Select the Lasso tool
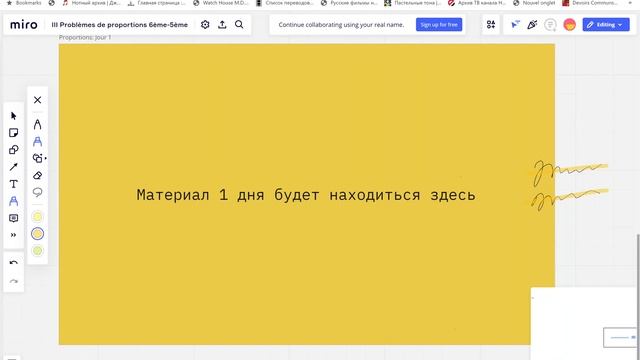Viewport: 640px width, 360px height. [x=38, y=192]
